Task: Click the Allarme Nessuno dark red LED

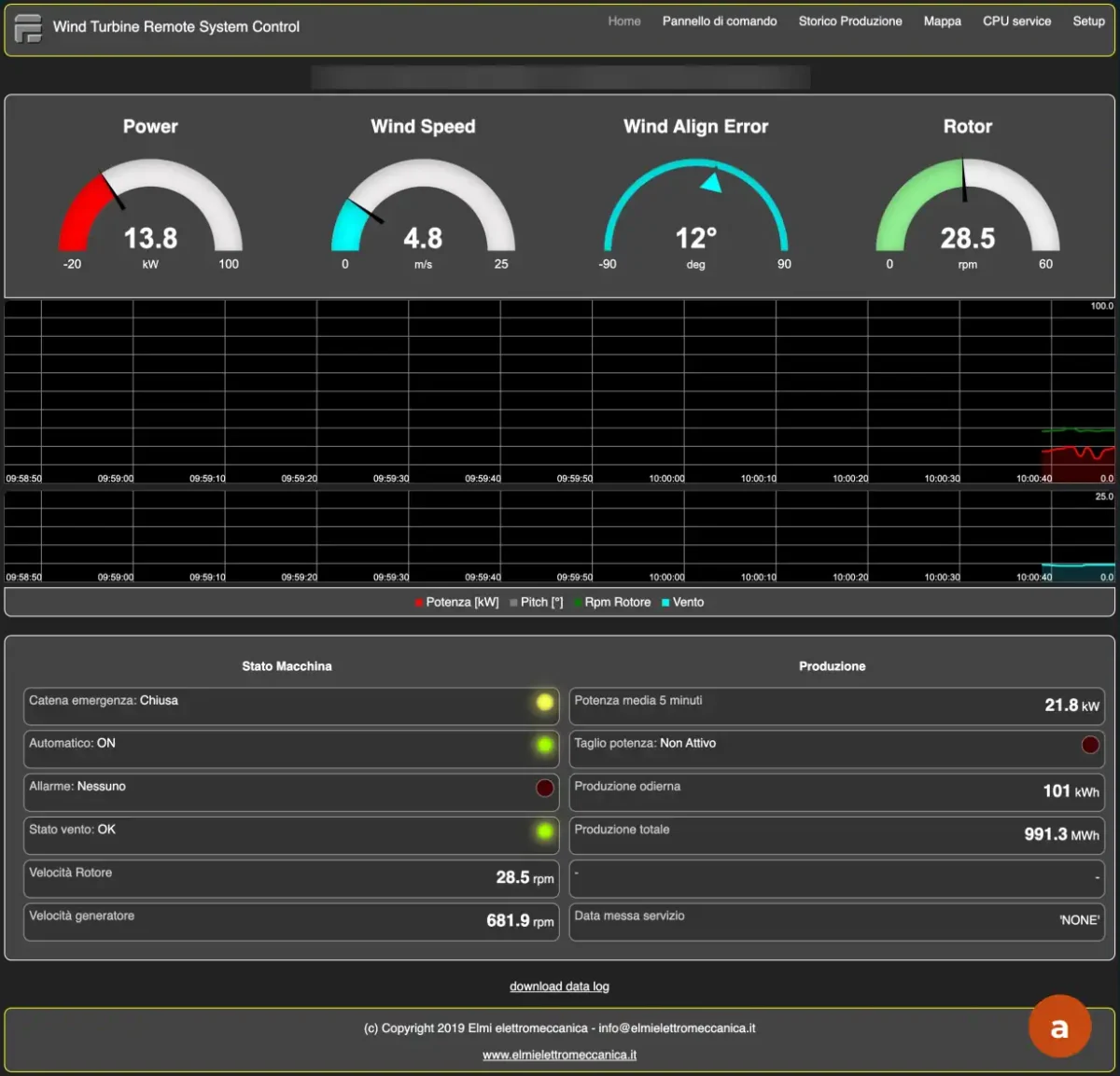Action: pos(545,789)
